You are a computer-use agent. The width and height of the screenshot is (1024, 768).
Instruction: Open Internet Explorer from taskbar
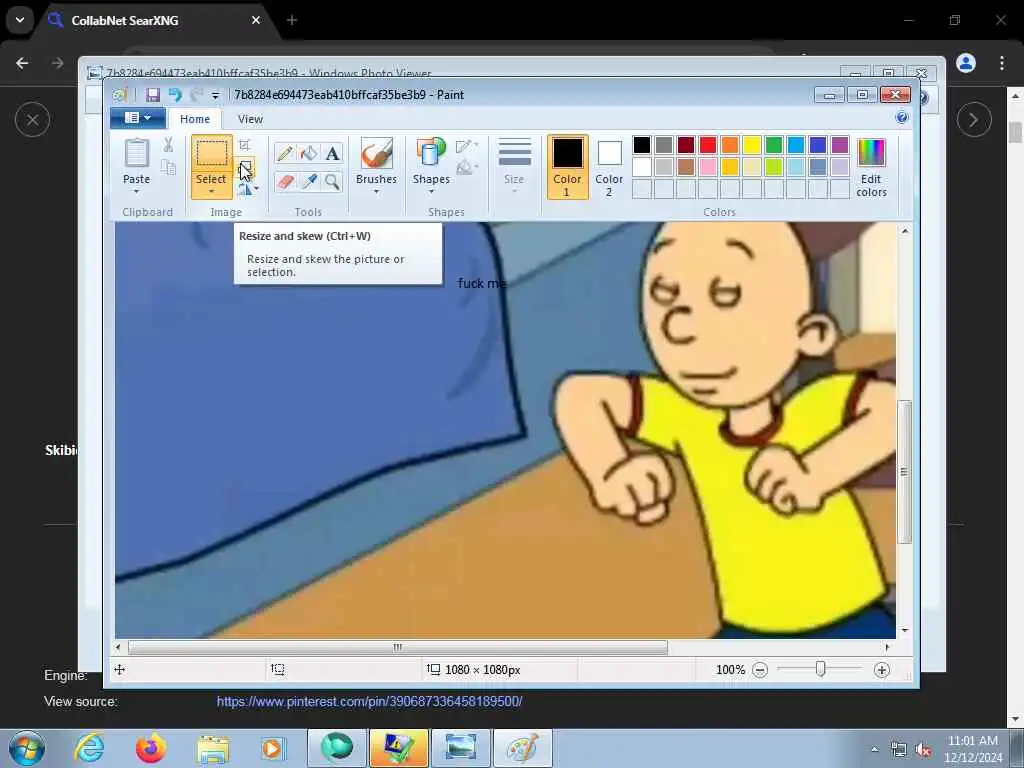[89, 748]
